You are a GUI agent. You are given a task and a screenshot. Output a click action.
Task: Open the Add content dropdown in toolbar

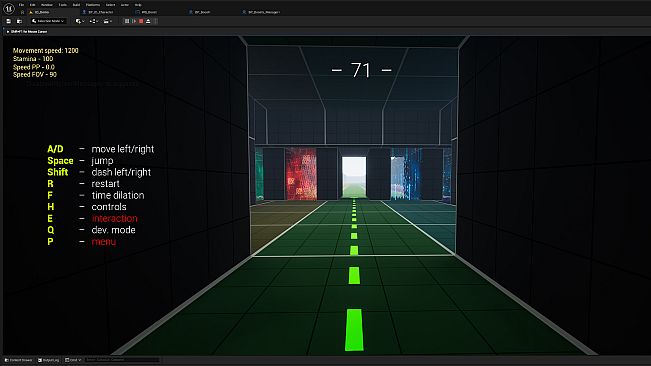click(x=80, y=21)
